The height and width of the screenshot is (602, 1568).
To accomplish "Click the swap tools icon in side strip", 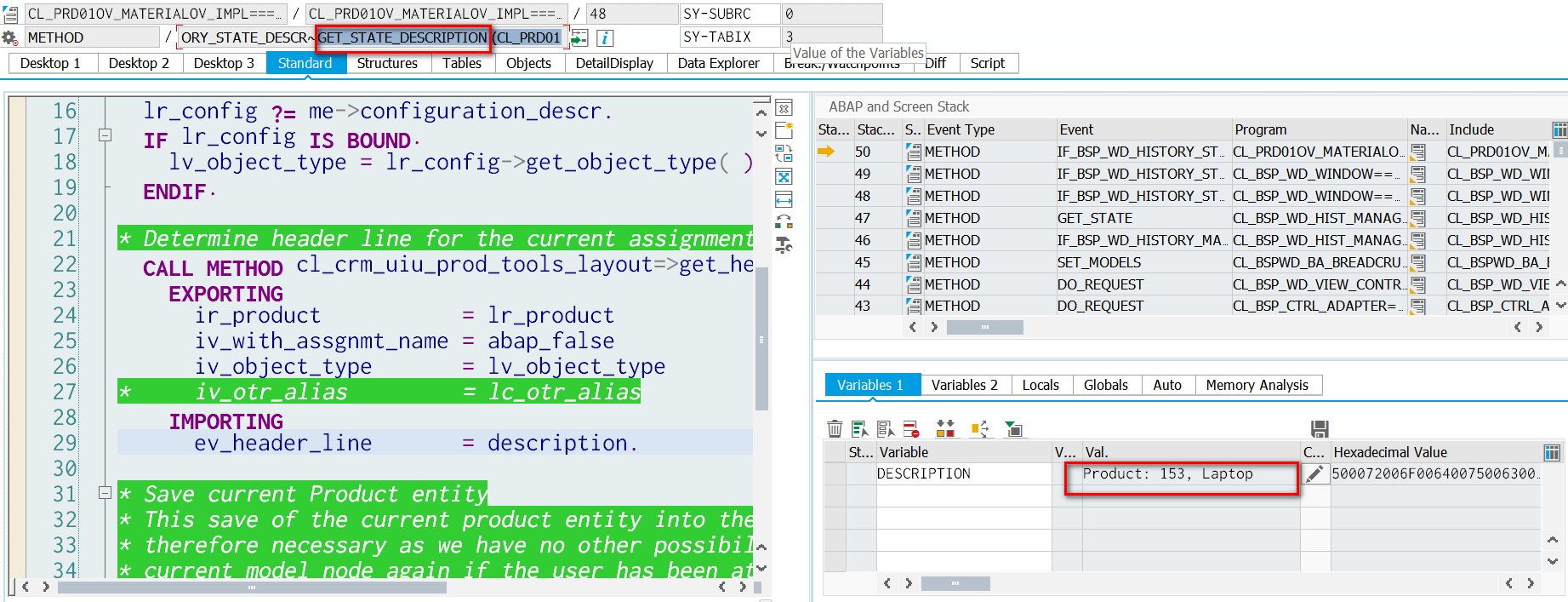I will point(784,153).
